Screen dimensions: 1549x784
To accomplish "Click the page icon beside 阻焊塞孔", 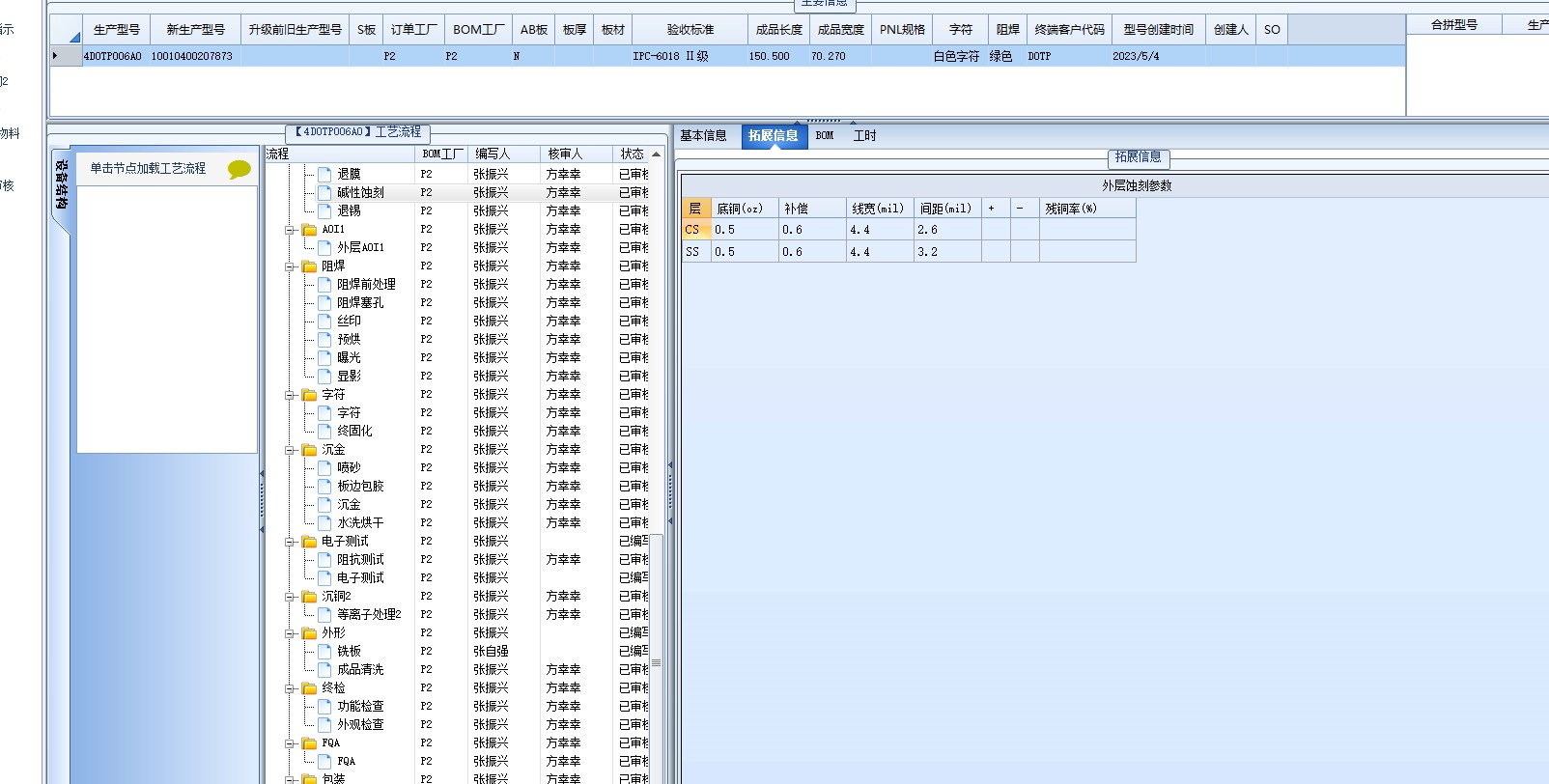I will coord(324,302).
